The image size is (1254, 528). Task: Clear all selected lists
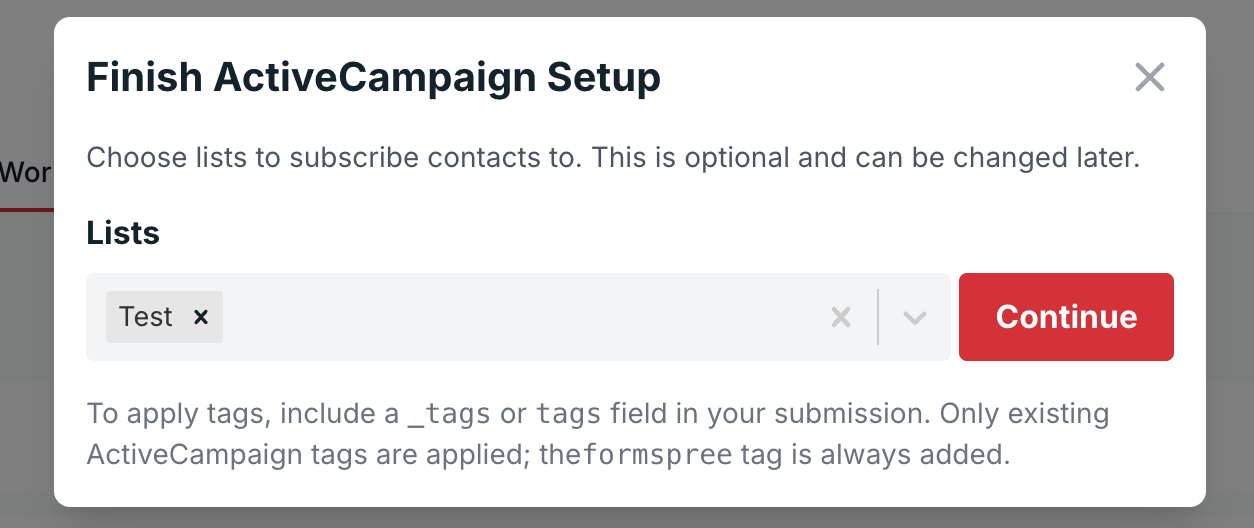click(x=841, y=317)
